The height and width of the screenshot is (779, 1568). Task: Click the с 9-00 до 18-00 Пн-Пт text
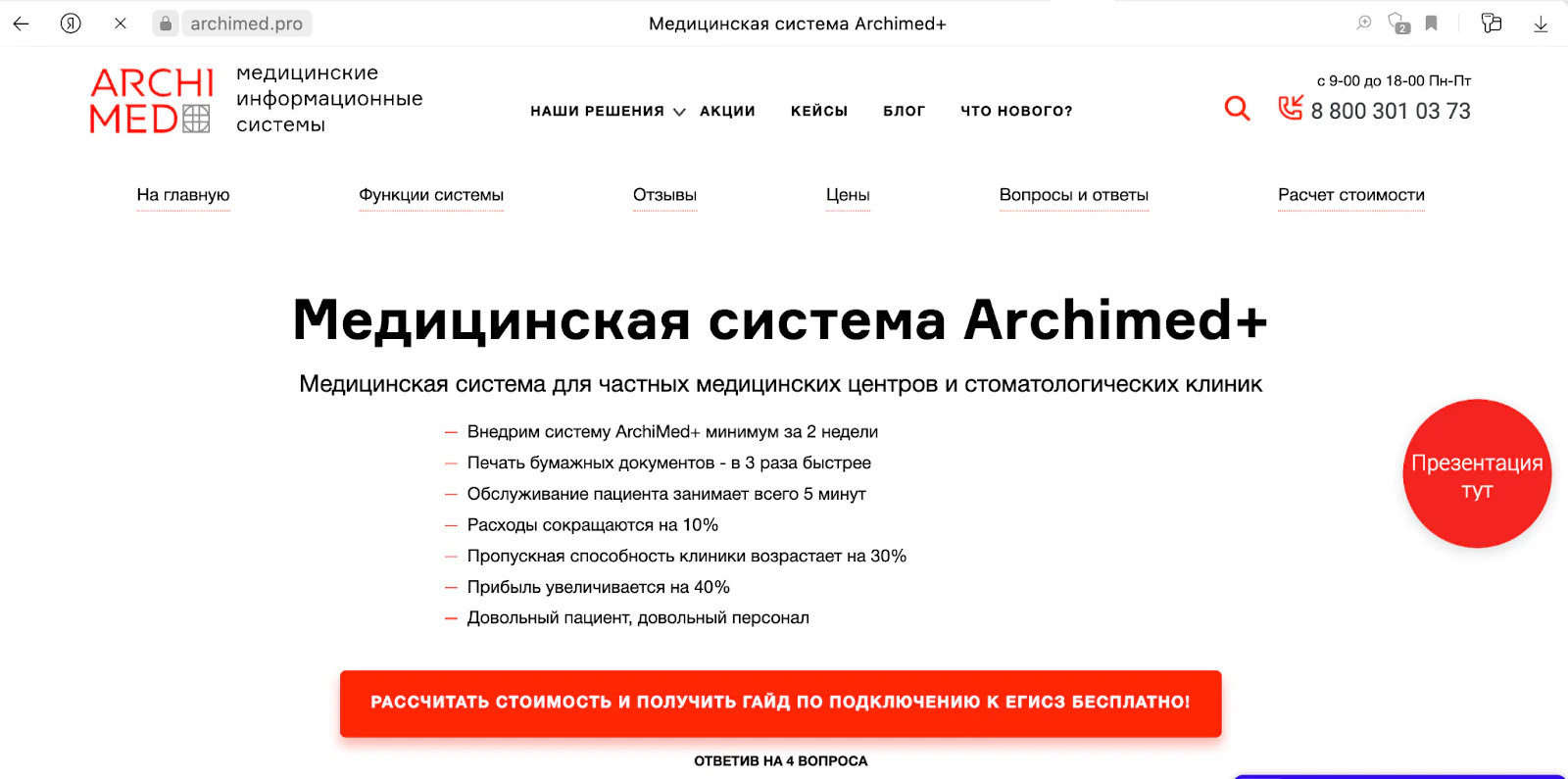click(x=1394, y=80)
